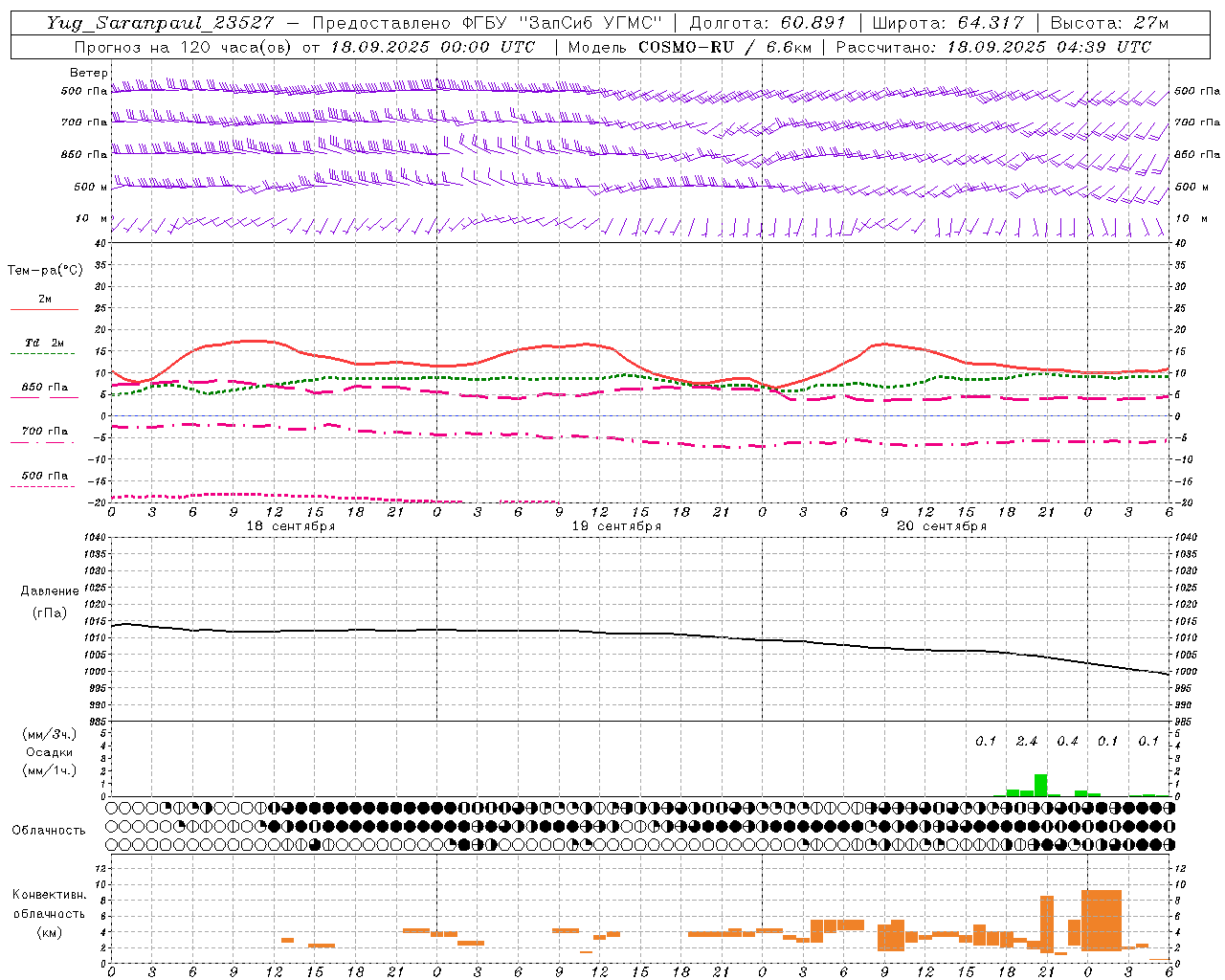Click the red 2м temperature legend line
1225x980 pixels.
[x=44, y=310]
